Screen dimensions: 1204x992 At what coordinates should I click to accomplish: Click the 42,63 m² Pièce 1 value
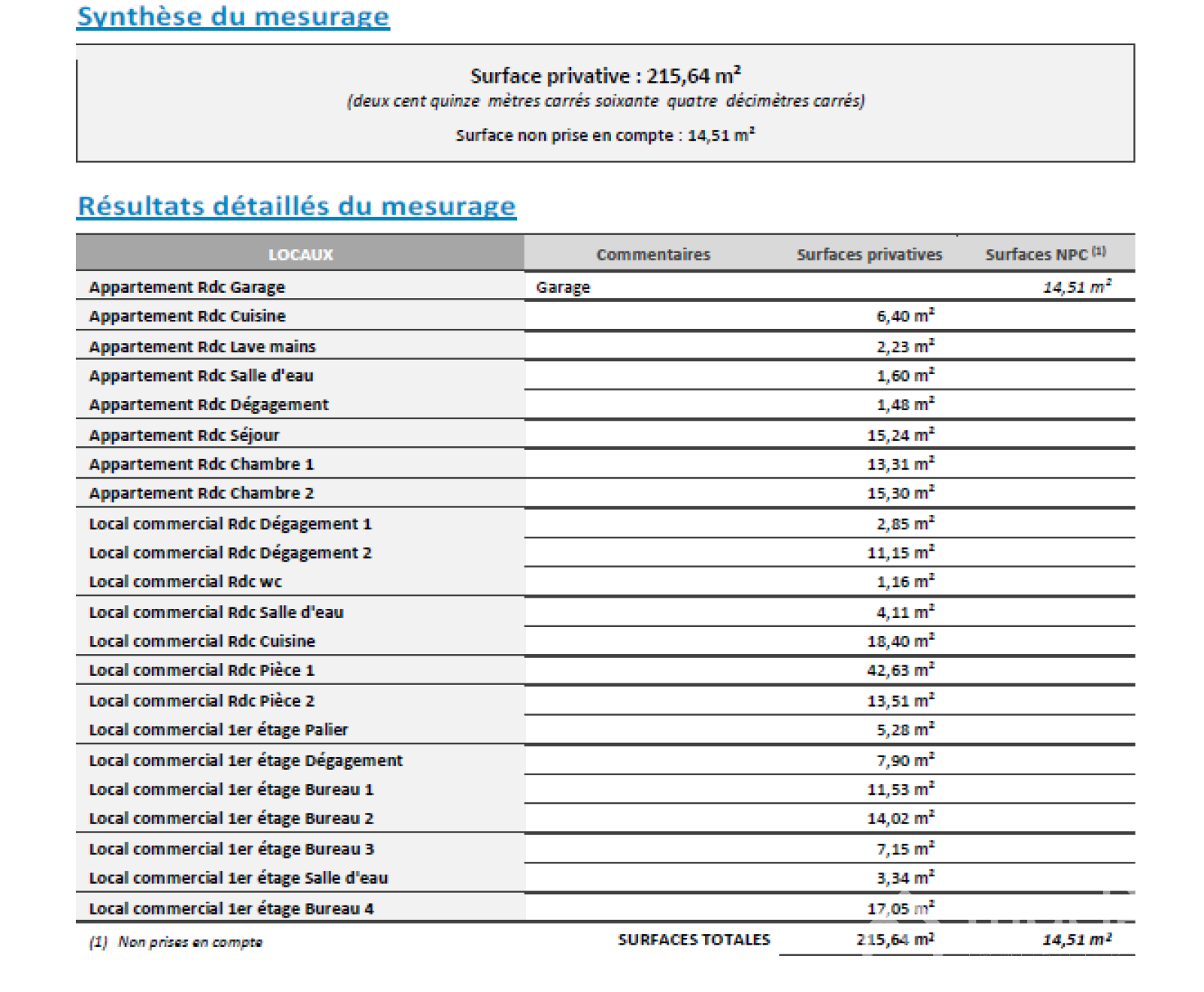[900, 670]
